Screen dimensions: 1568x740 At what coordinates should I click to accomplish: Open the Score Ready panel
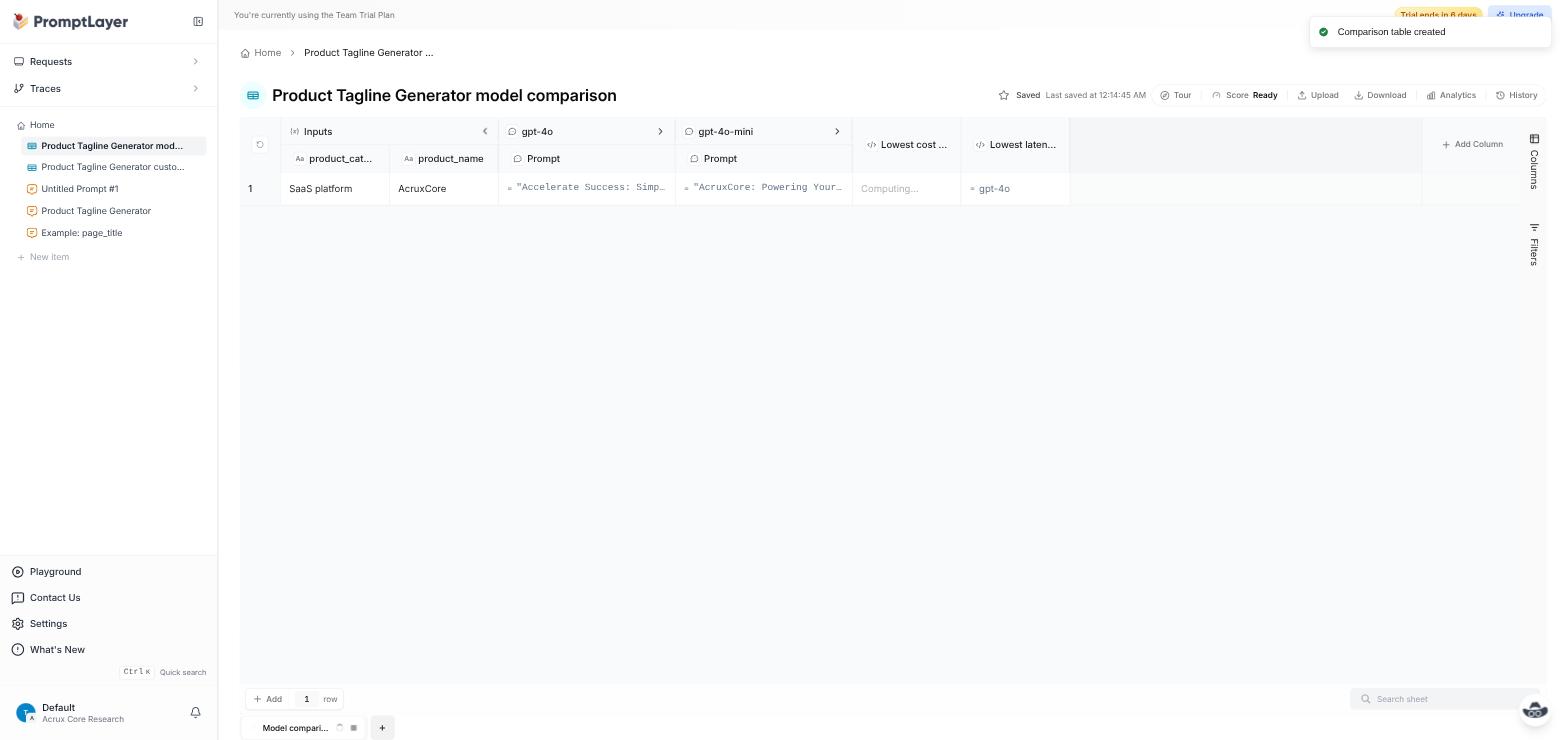pyautogui.click(x=1244, y=96)
